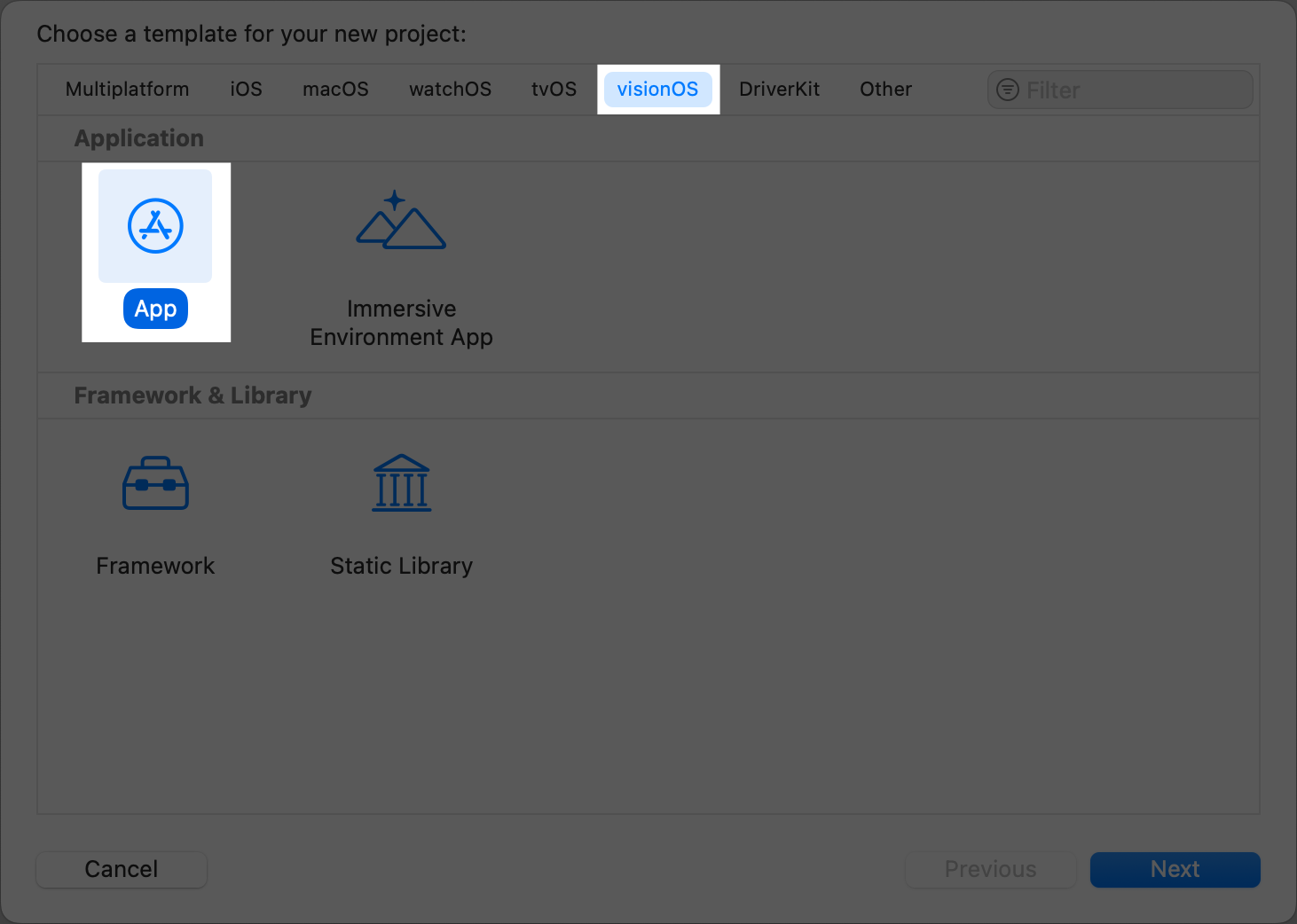Click the toolbox icon above Framework label

pyautogui.click(x=155, y=483)
